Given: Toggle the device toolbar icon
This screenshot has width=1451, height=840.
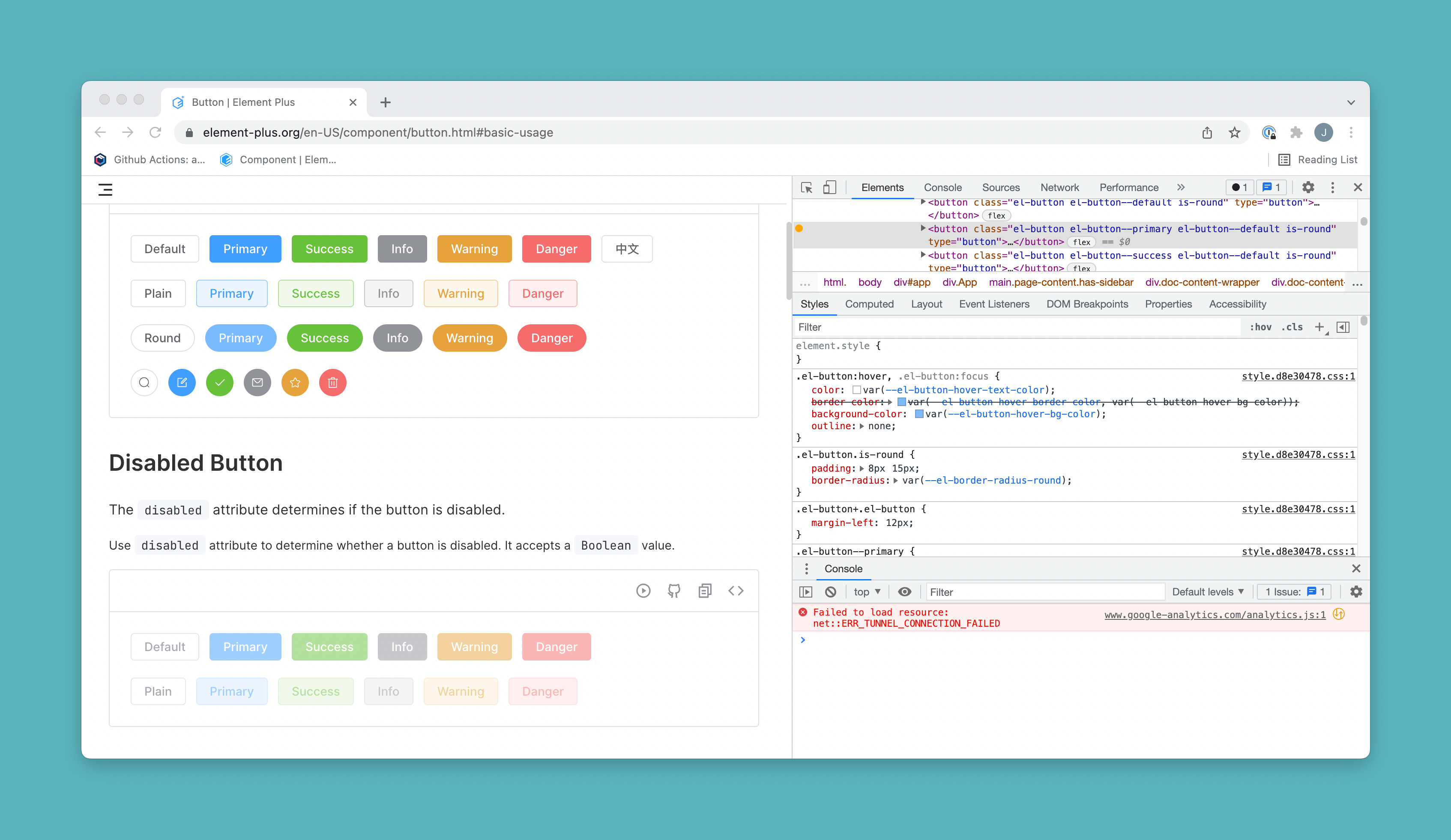Looking at the screenshot, I should click(829, 188).
